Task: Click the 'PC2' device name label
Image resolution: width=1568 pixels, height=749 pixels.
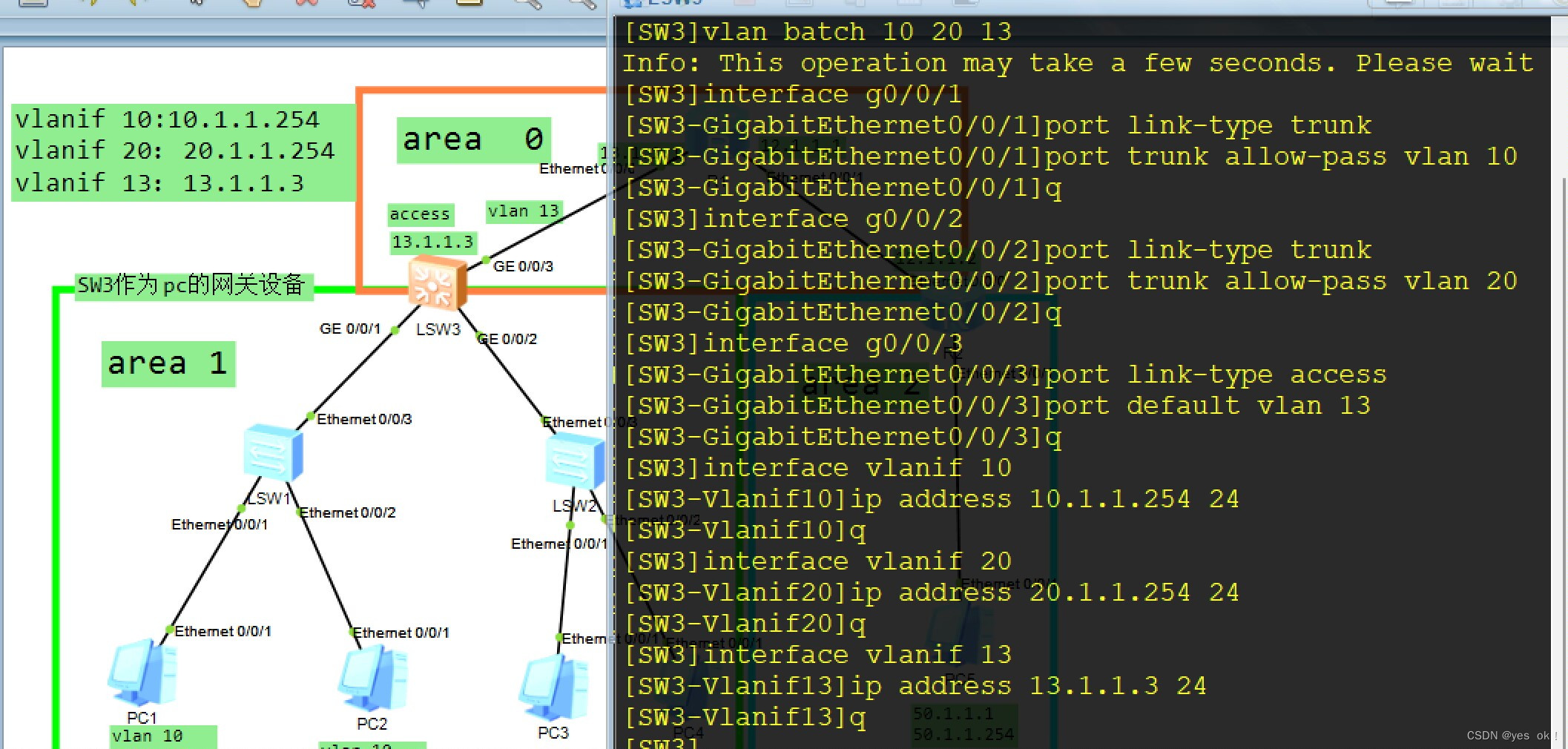Action: pos(372,724)
